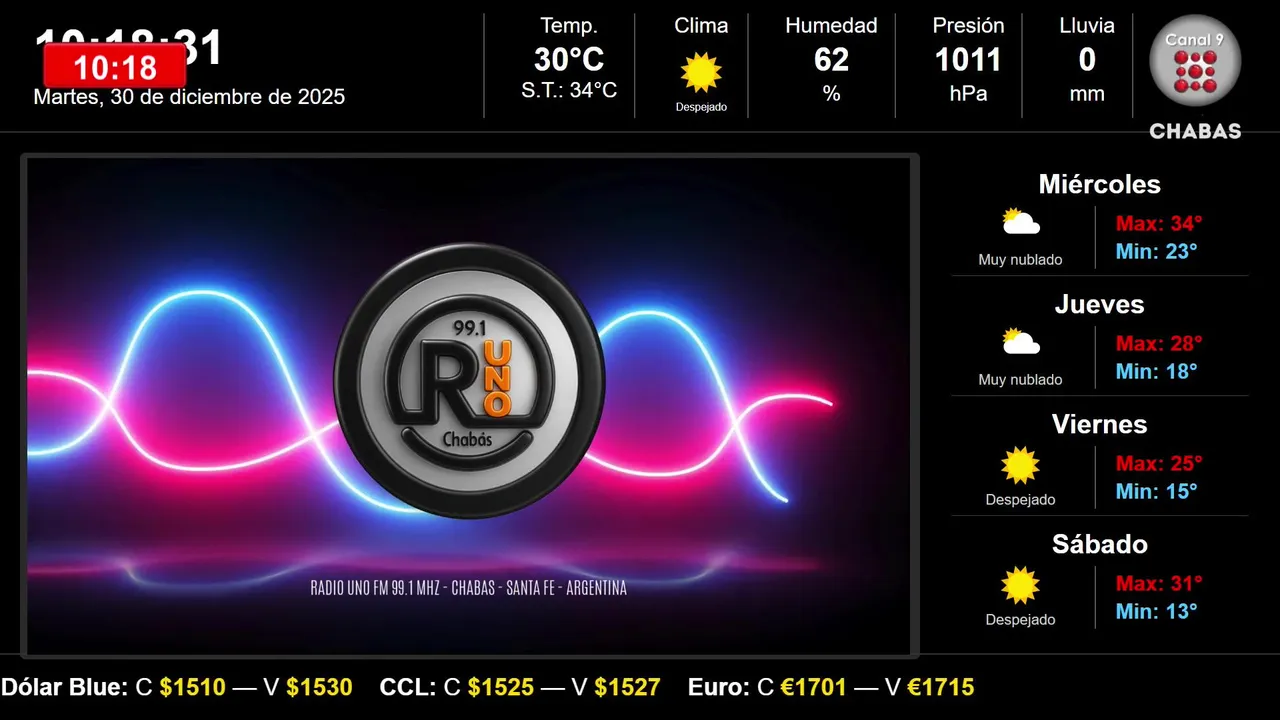
Task: Click the Canal 9 round logo
Action: [x=1195, y=61]
